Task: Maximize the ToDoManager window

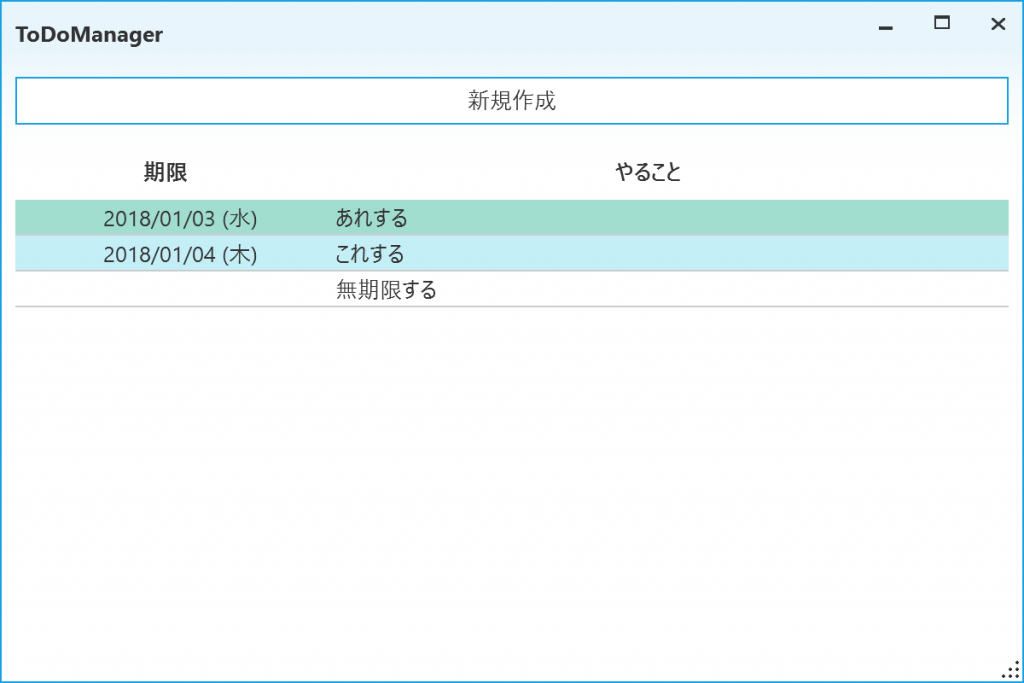Action: [941, 24]
